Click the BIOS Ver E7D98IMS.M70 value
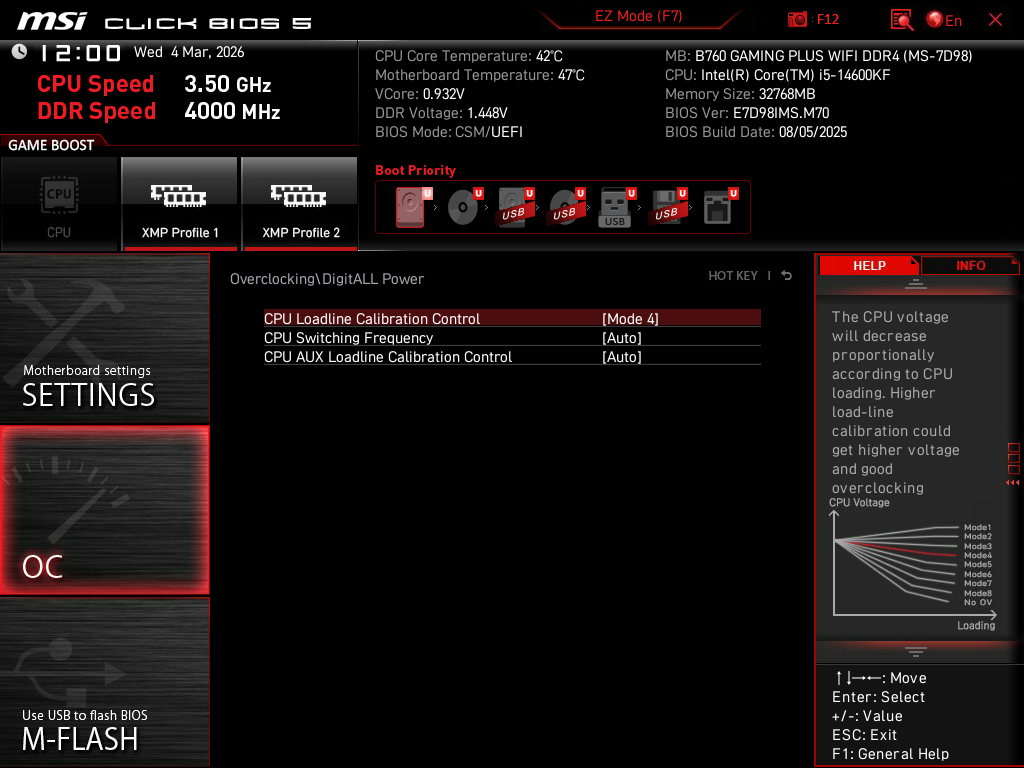Image resolution: width=1024 pixels, height=768 pixels. [x=781, y=113]
